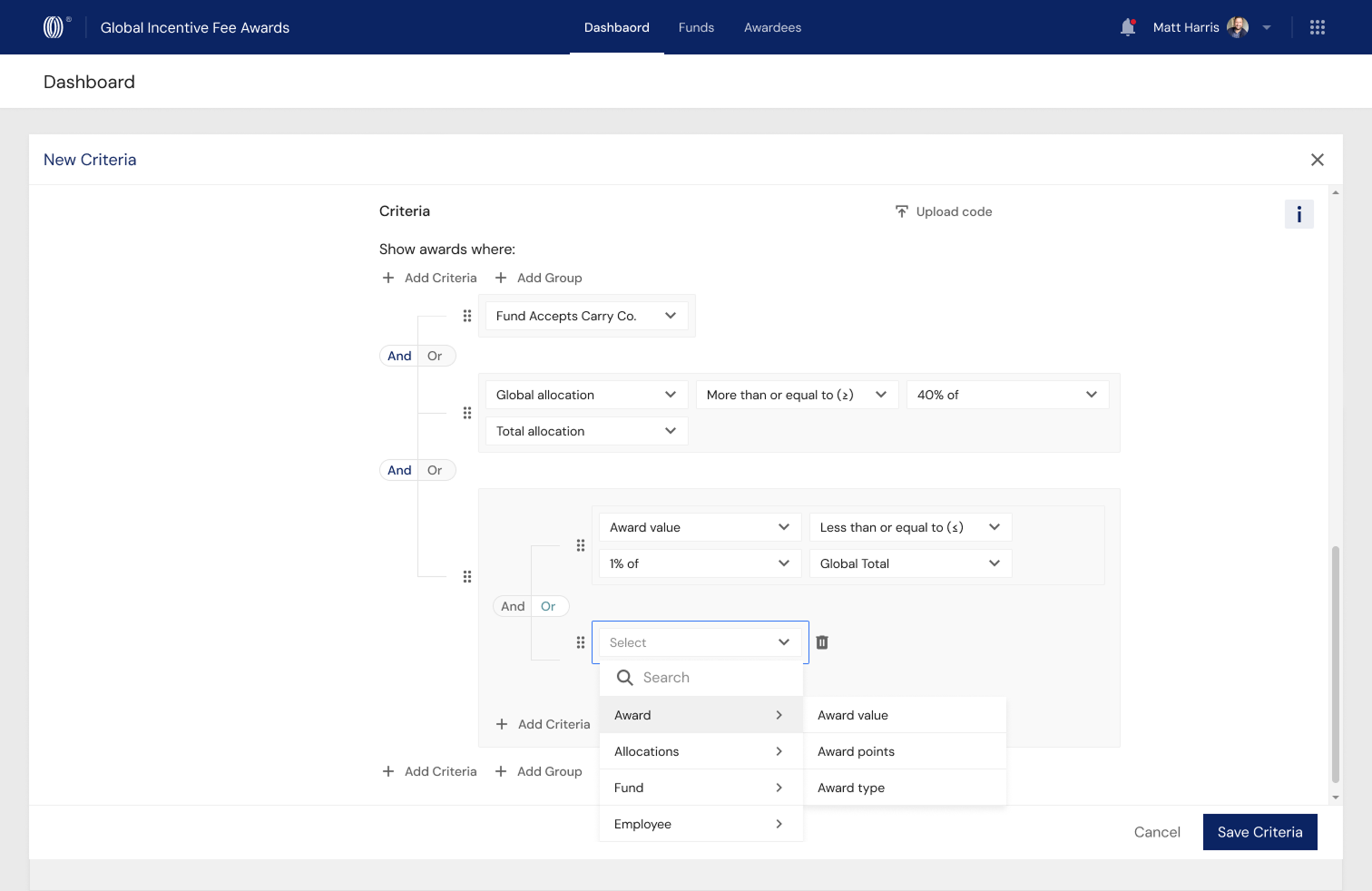1372x891 pixels.
Task: Open the info panel icon
Action: [x=1299, y=214]
